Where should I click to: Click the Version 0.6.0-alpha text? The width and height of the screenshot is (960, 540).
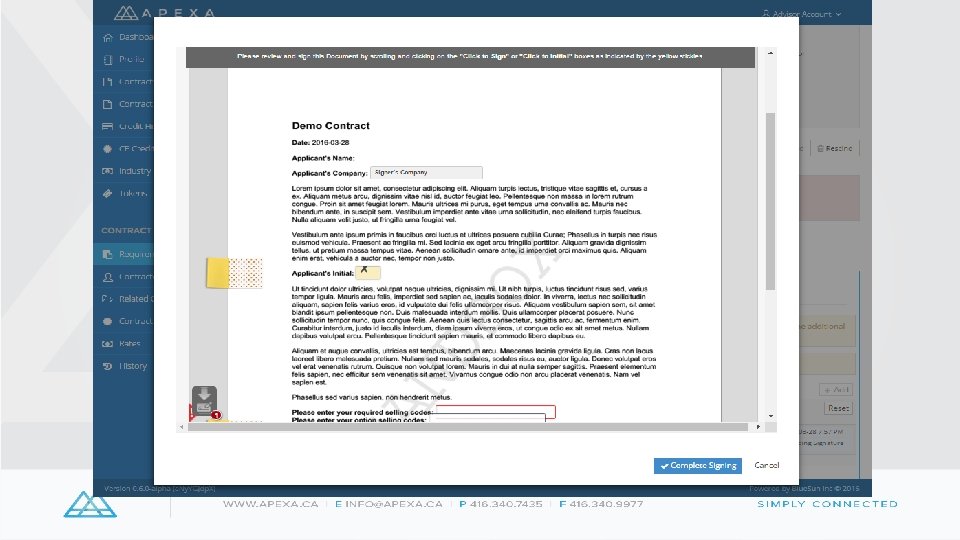pyautogui.click(x=159, y=489)
